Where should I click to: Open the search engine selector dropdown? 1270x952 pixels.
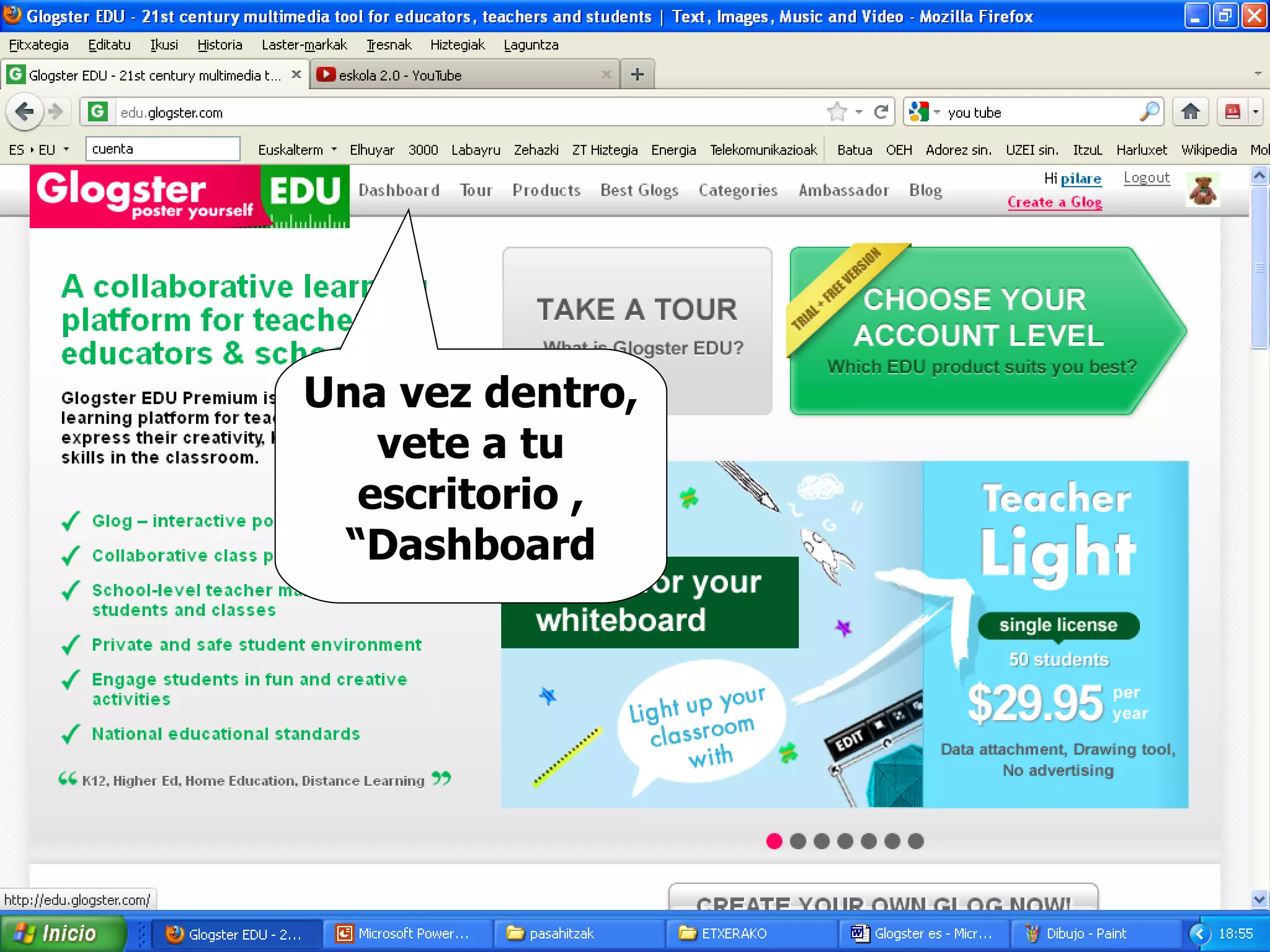coord(924,112)
